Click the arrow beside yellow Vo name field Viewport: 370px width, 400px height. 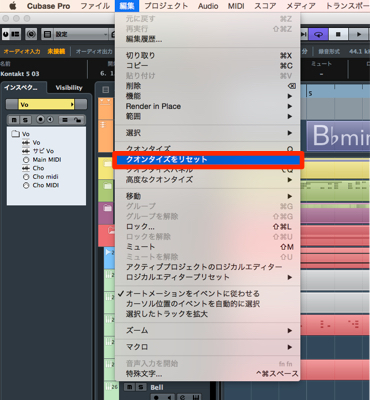pyautogui.click(x=72, y=105)
